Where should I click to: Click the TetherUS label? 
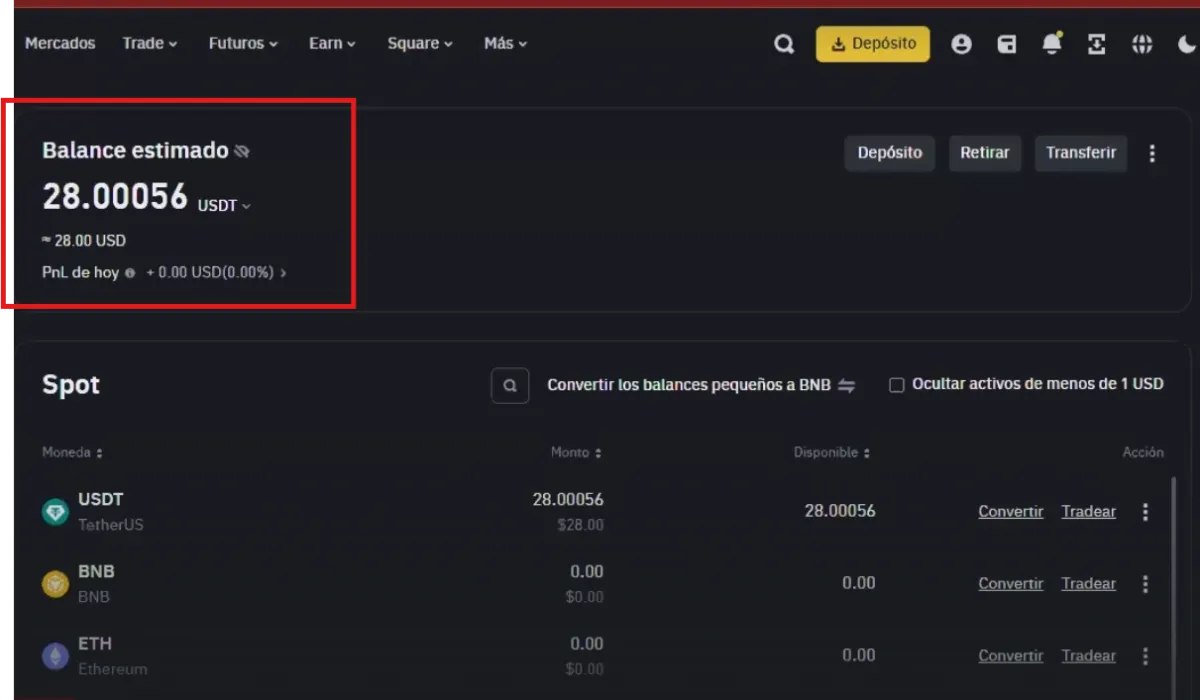111,525
